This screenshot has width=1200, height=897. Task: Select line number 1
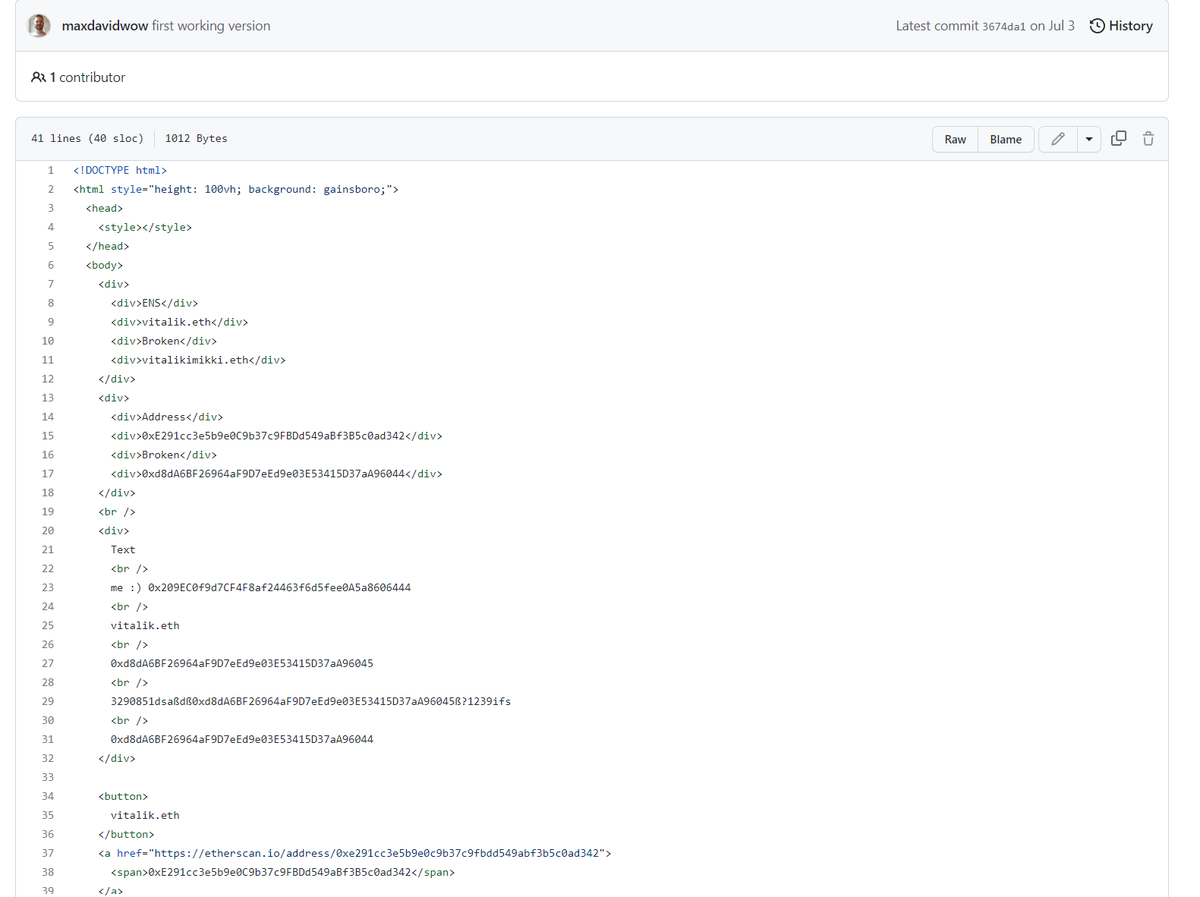(50, 170)
